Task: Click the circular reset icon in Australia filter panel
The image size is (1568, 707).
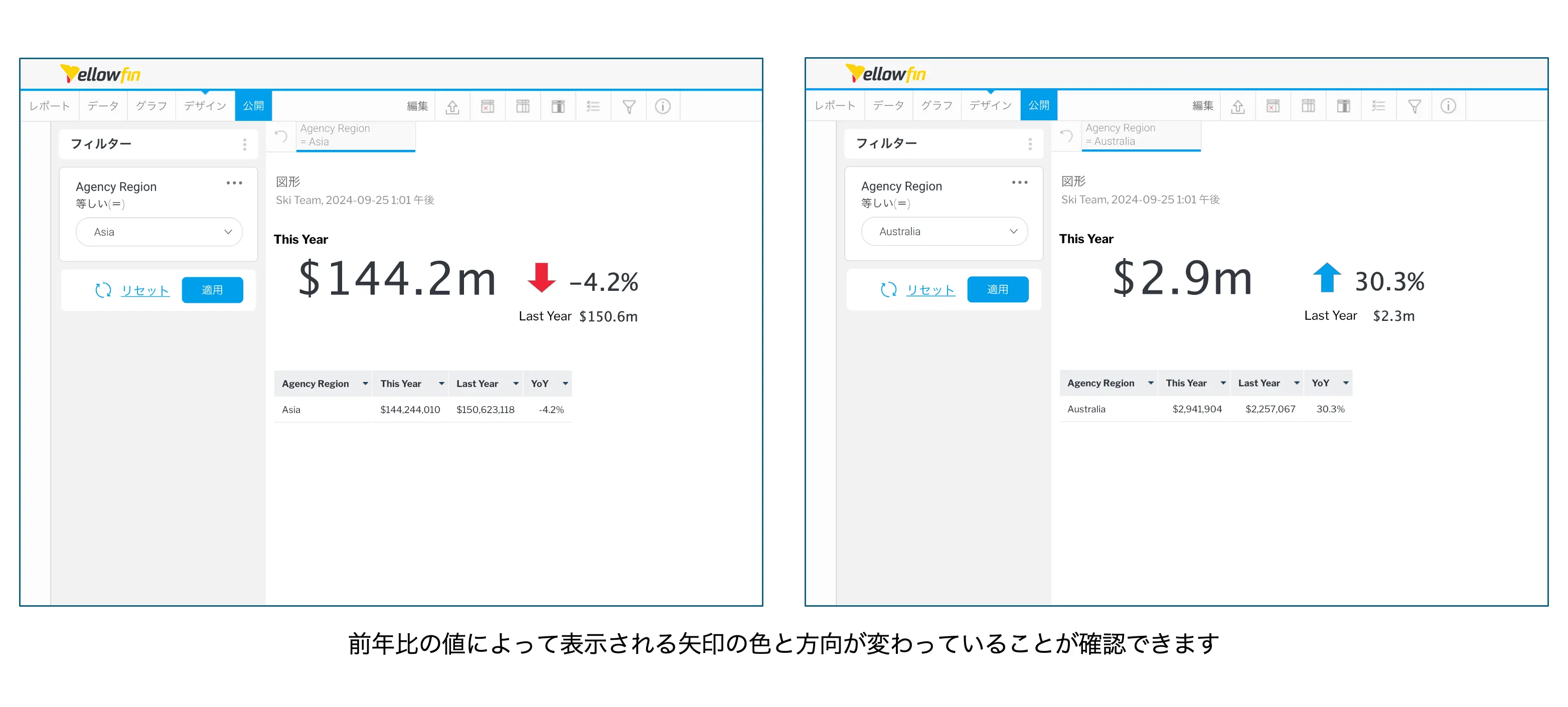Action: coord(888,290)
